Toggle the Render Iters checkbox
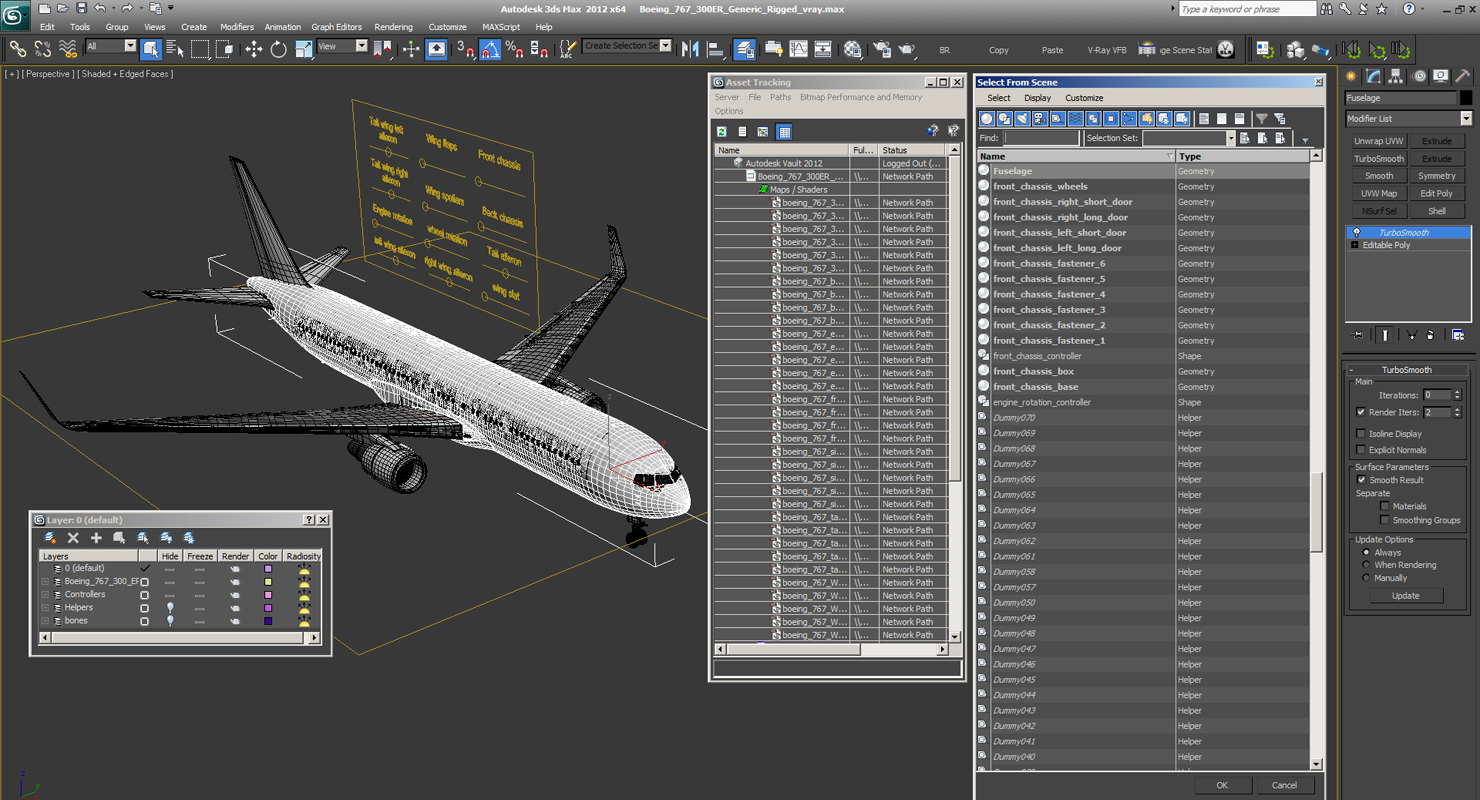Screen dimensions: 1480x800 (1361, 412)
